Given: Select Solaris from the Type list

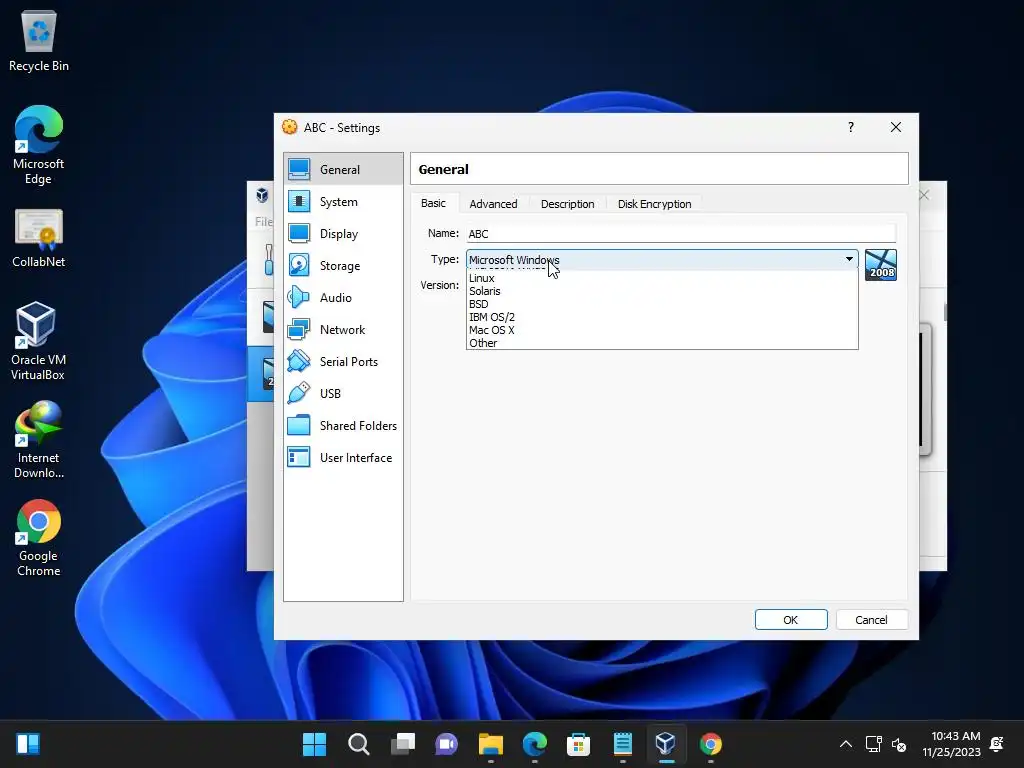Looking at the screenshot, I should point(662,291).
